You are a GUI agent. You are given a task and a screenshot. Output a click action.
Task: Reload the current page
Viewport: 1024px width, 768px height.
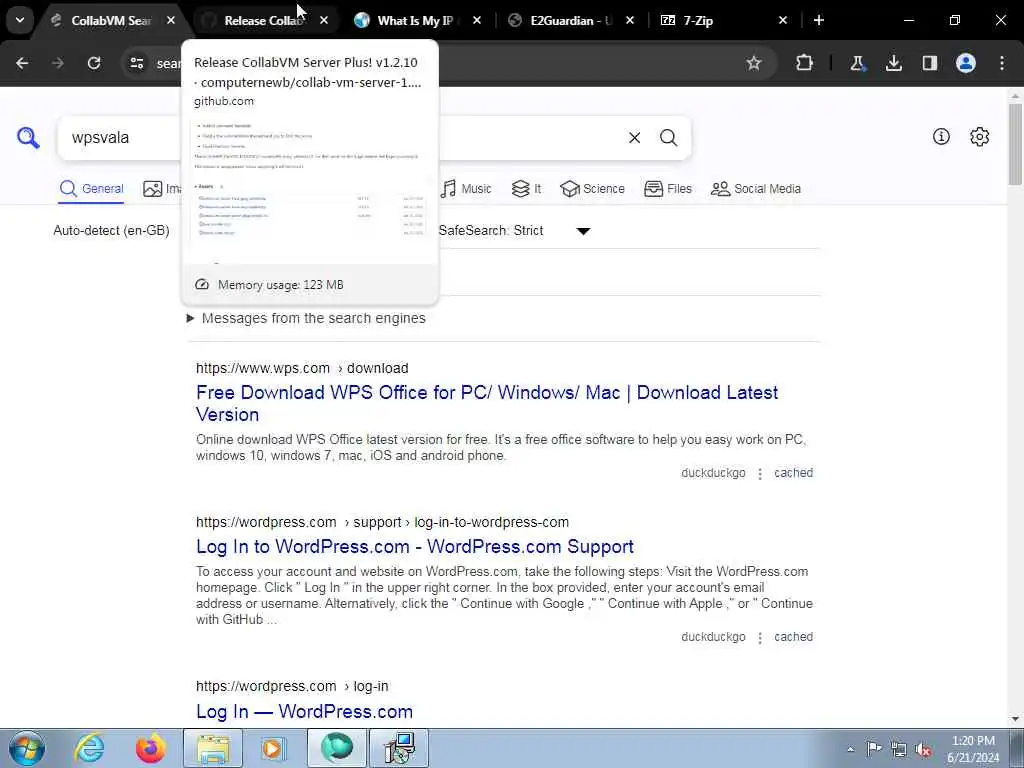[94, 63]
